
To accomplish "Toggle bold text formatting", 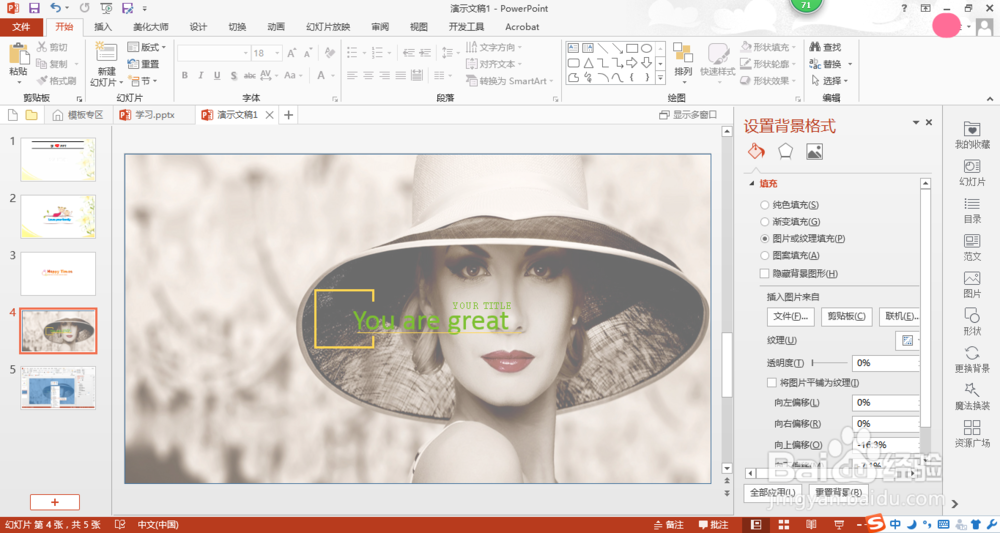I will [184, 75].
